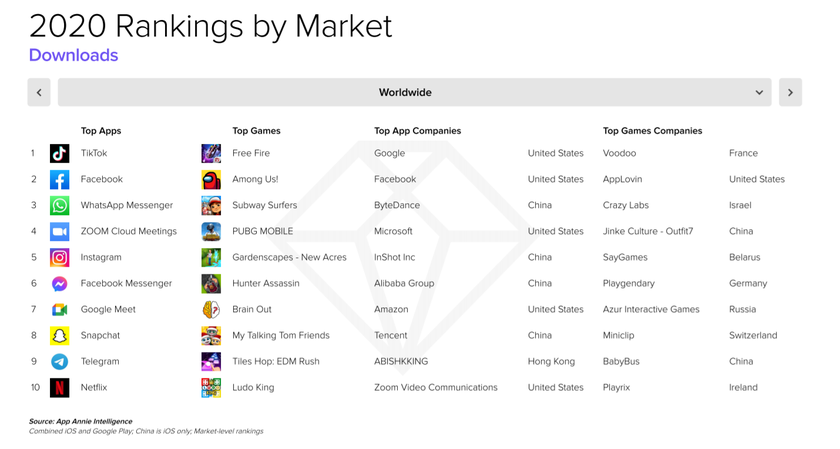Click the Voodoo games company name
Screen dimensions: 840x449
pos(619,154)
